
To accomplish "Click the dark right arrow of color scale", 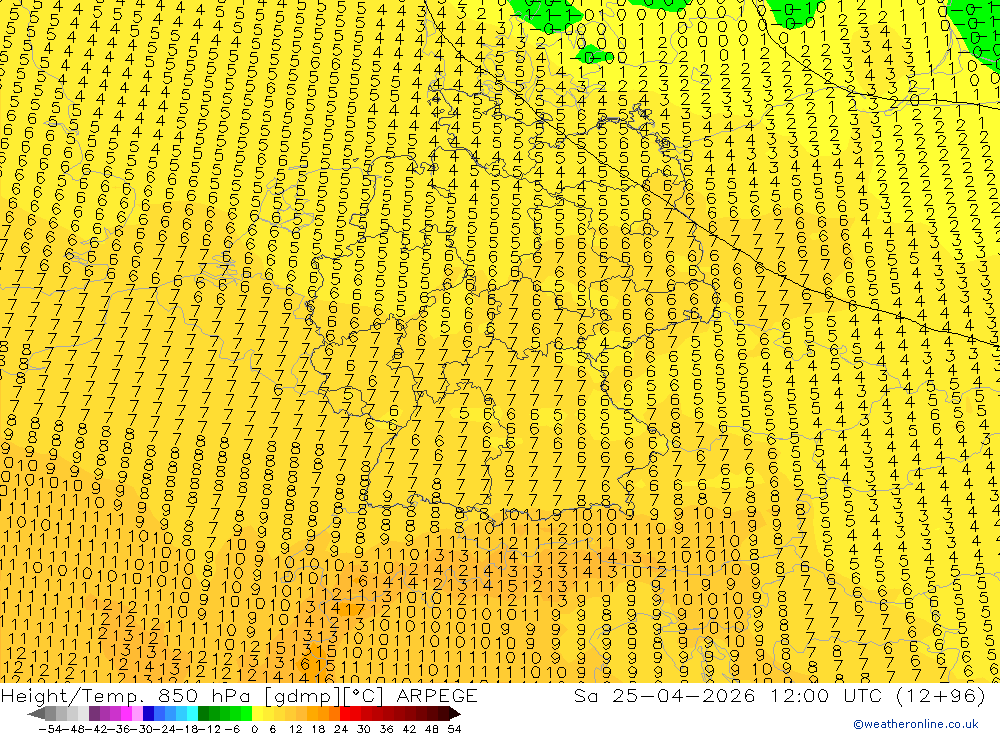I will pos(455,713).
